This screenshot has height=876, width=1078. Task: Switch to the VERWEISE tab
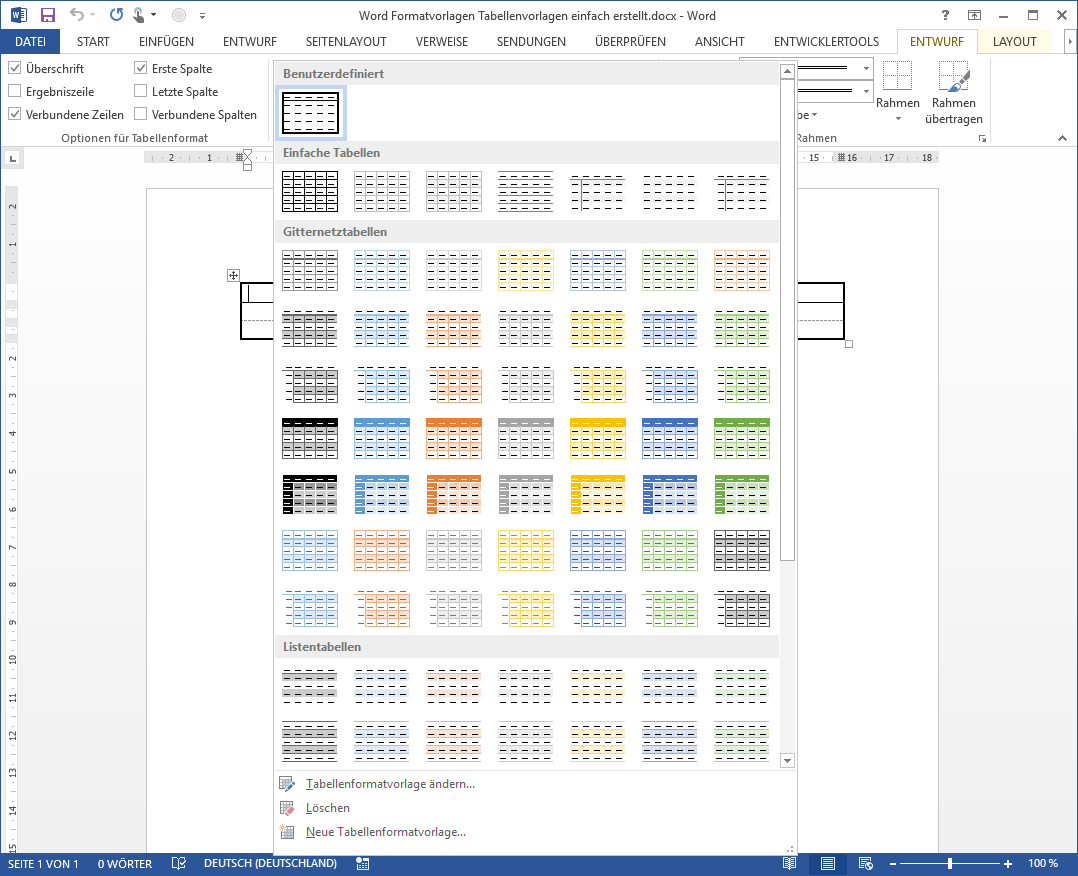tap(441, 41)
